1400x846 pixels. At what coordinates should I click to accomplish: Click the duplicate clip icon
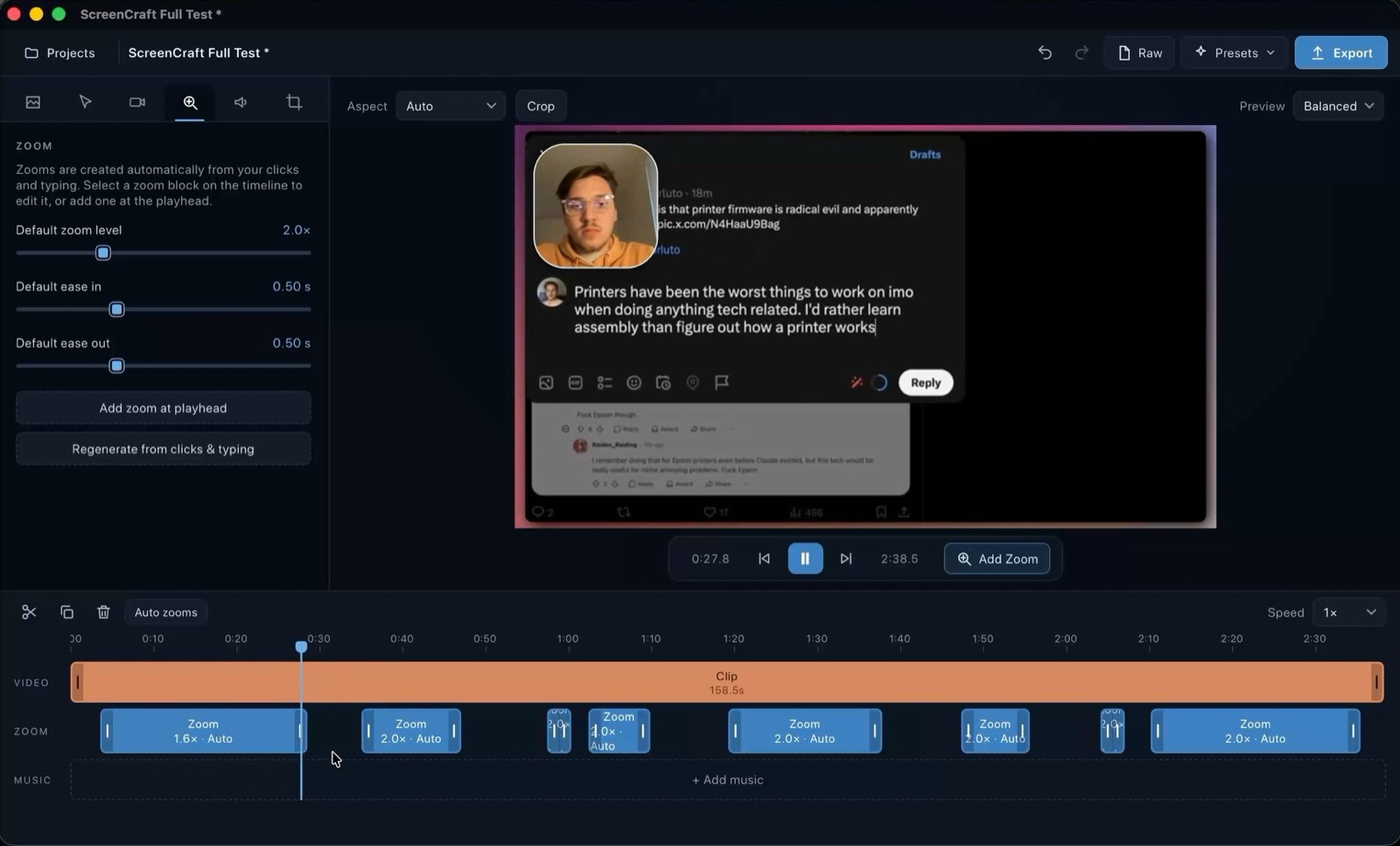point(66,612)
